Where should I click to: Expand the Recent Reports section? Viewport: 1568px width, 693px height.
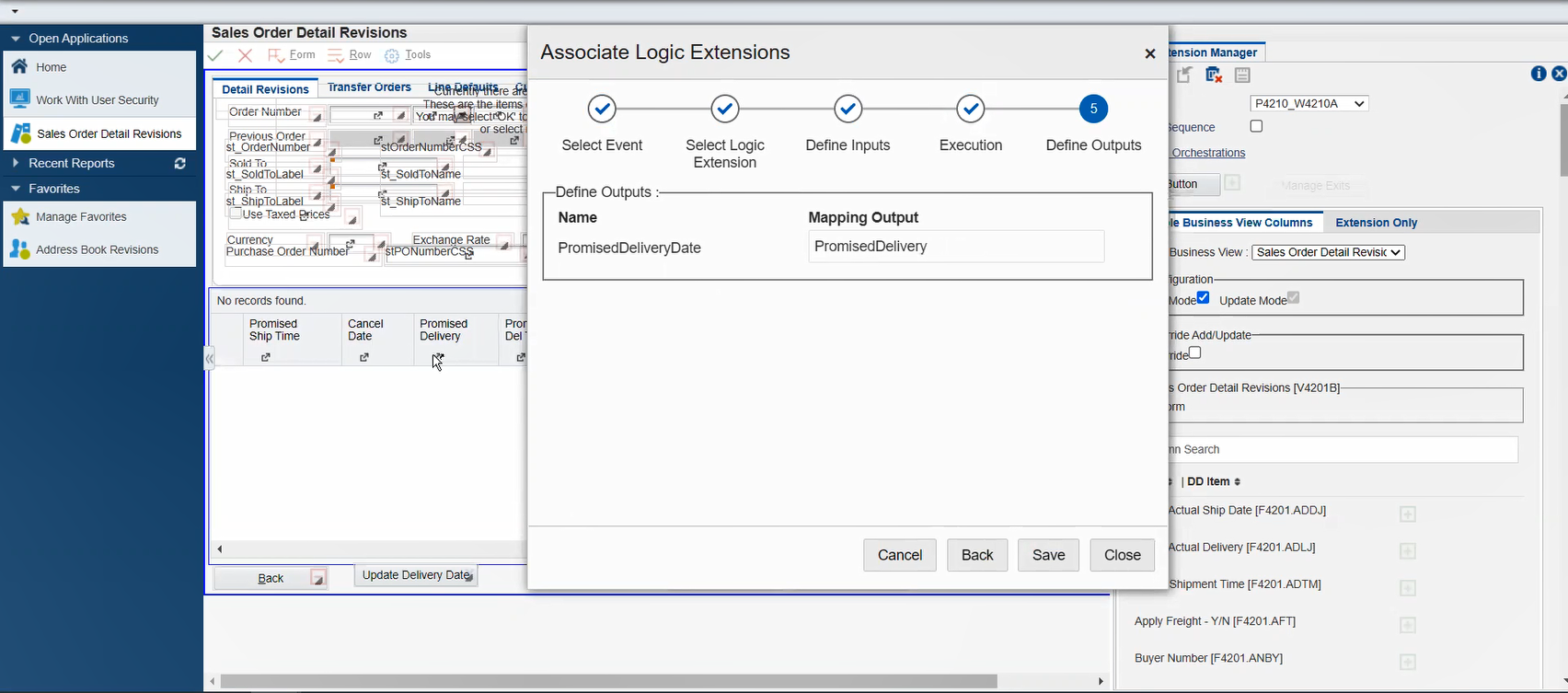coord(16,163)
